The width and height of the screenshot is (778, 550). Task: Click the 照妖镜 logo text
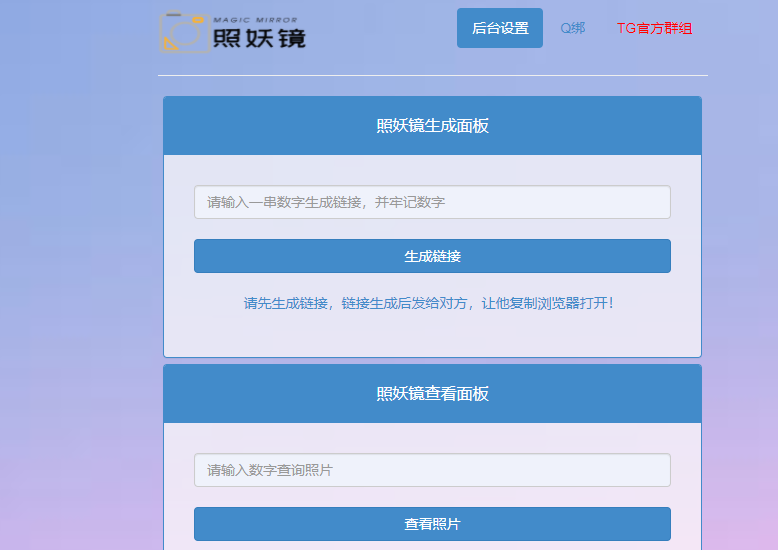click(x=259, y=38)
